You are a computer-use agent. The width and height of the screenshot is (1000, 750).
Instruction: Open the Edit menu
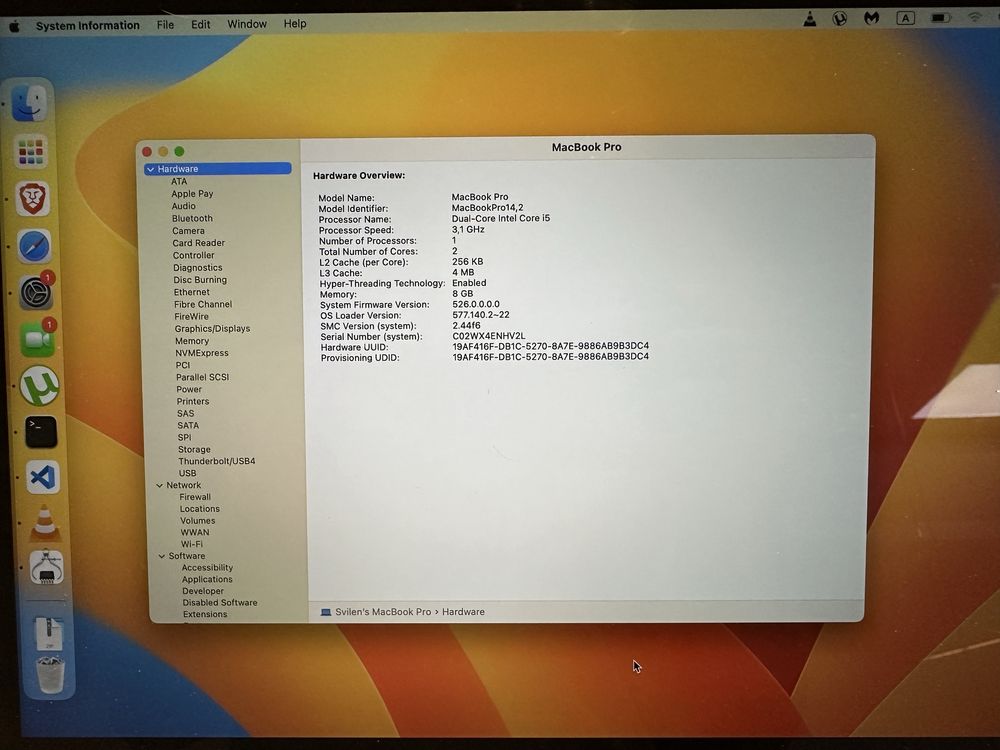click(200, 24)
